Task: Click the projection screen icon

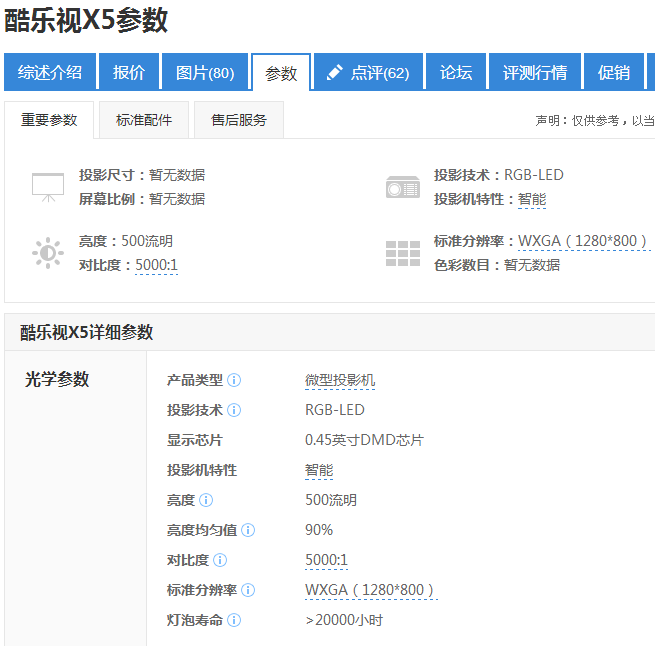Action: click(48, 187)
